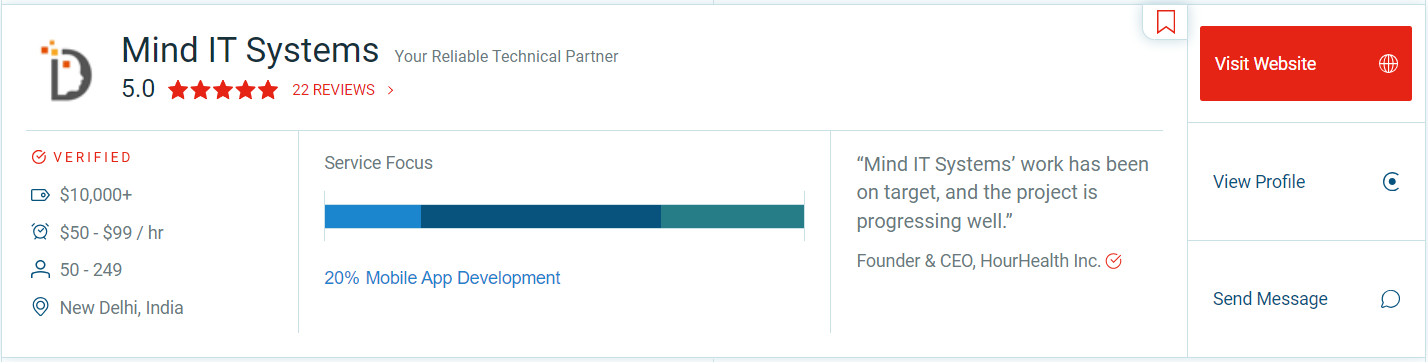Click the globe icon on Visit Website
This screenshot has height=362, width=1428.
click(1388, 64)
